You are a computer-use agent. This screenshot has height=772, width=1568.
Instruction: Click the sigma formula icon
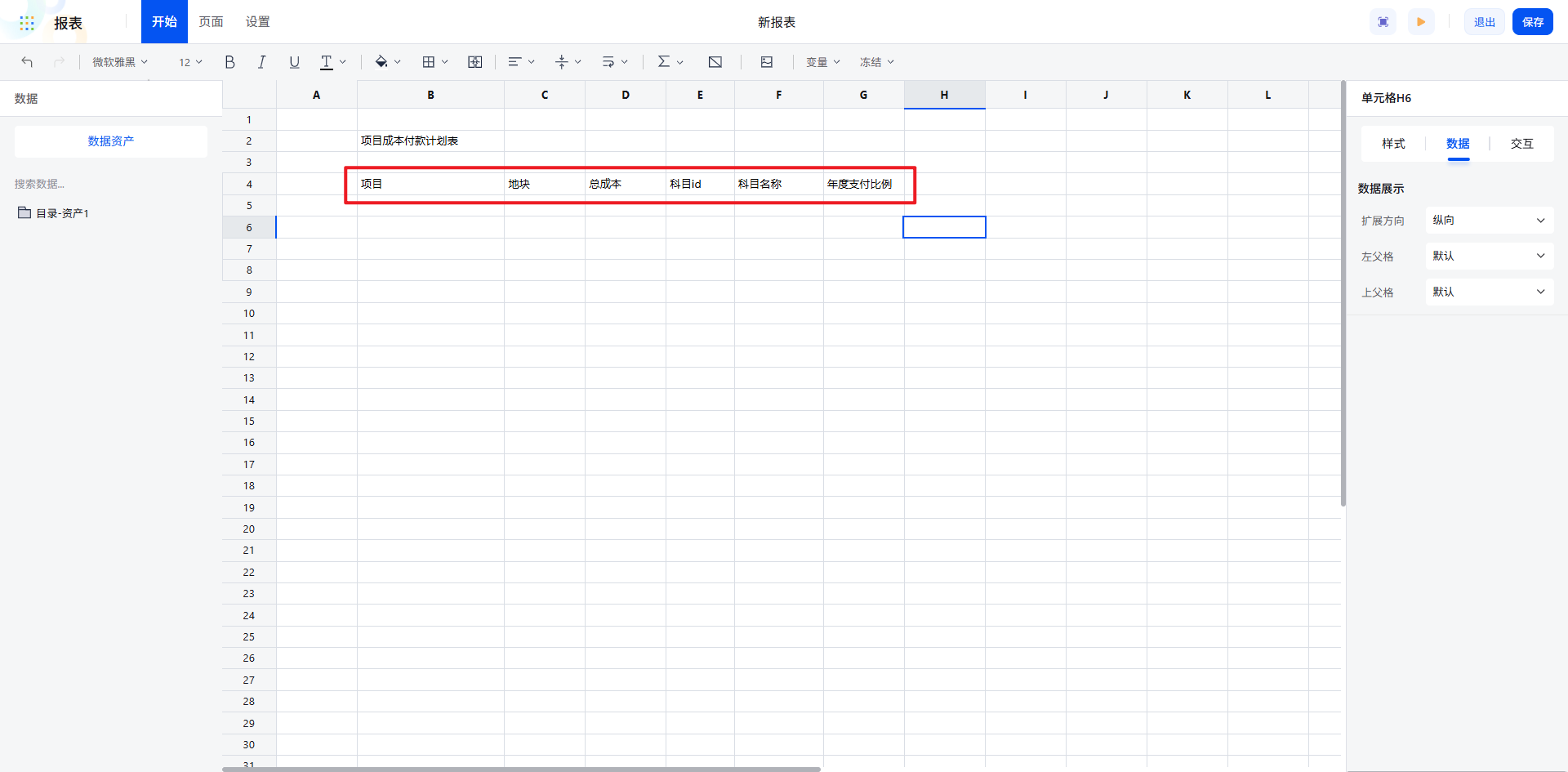tap(664, 62)
